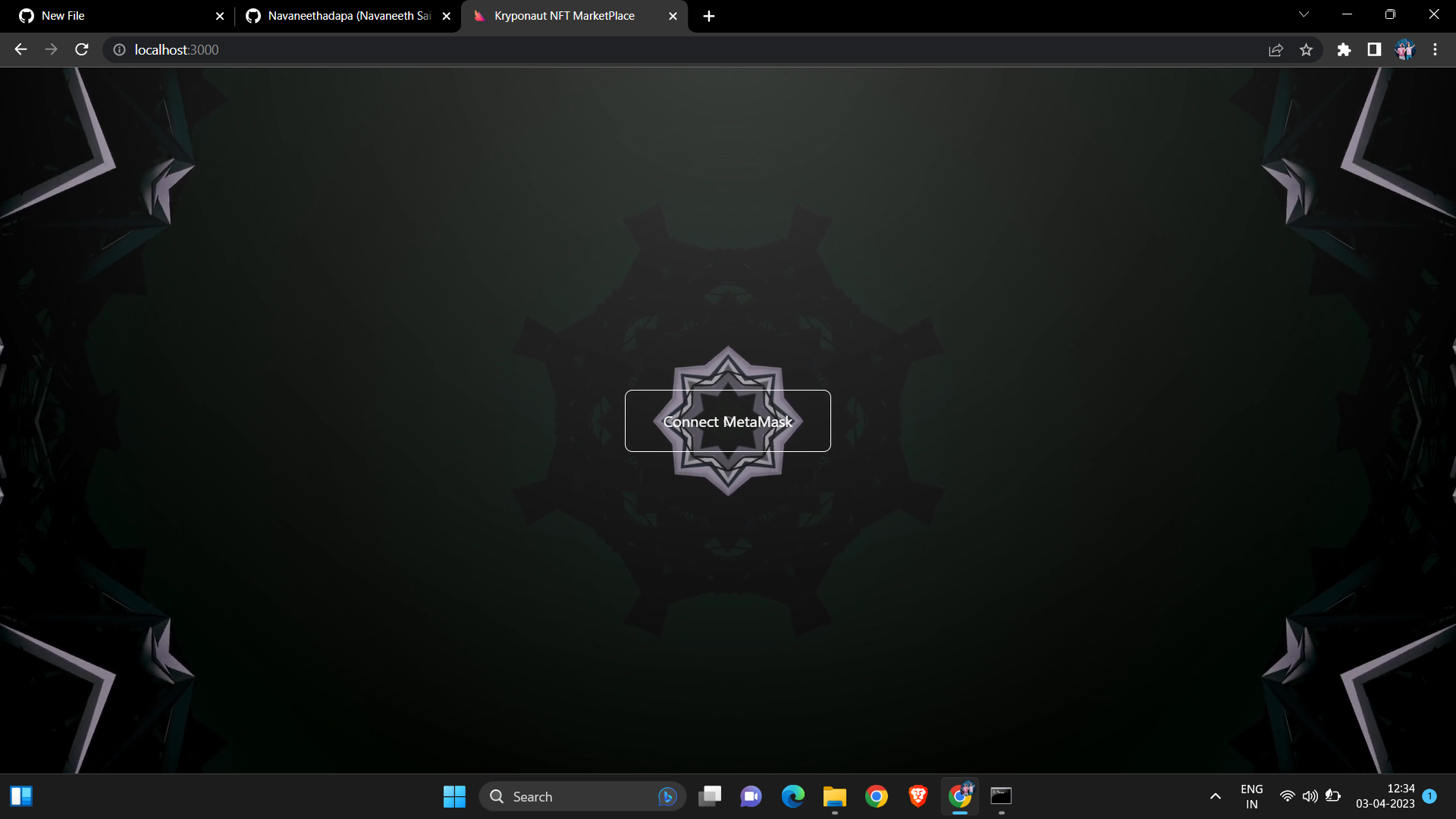Viewport: 1456px width, 819px height.
Task: Toggle the bookmark star for this page
Action: coord(1306,49)
